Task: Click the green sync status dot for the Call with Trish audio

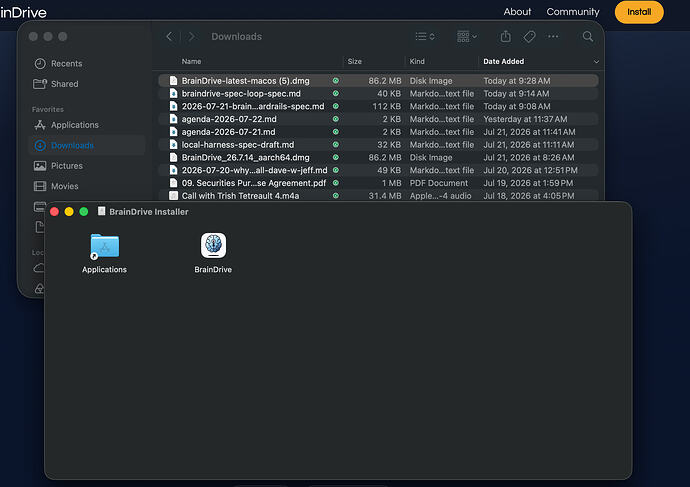Action: 336,196
